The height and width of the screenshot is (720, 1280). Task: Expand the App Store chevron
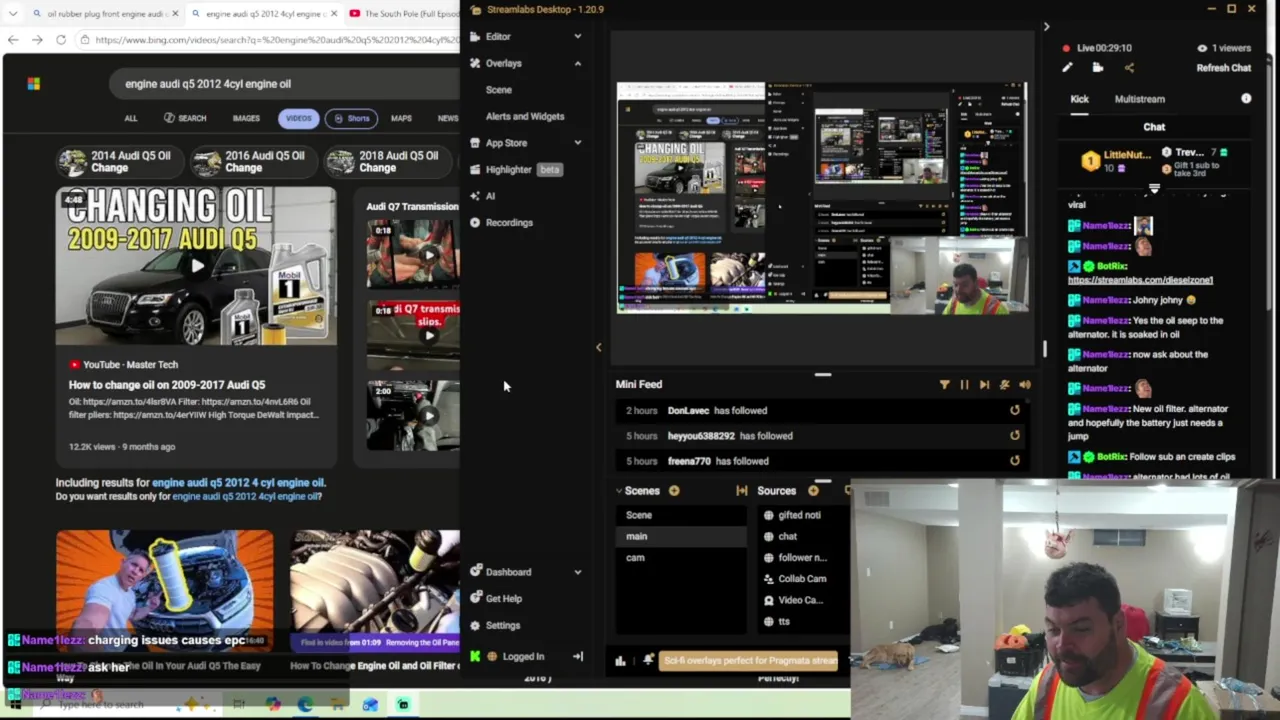click(577, 143)
